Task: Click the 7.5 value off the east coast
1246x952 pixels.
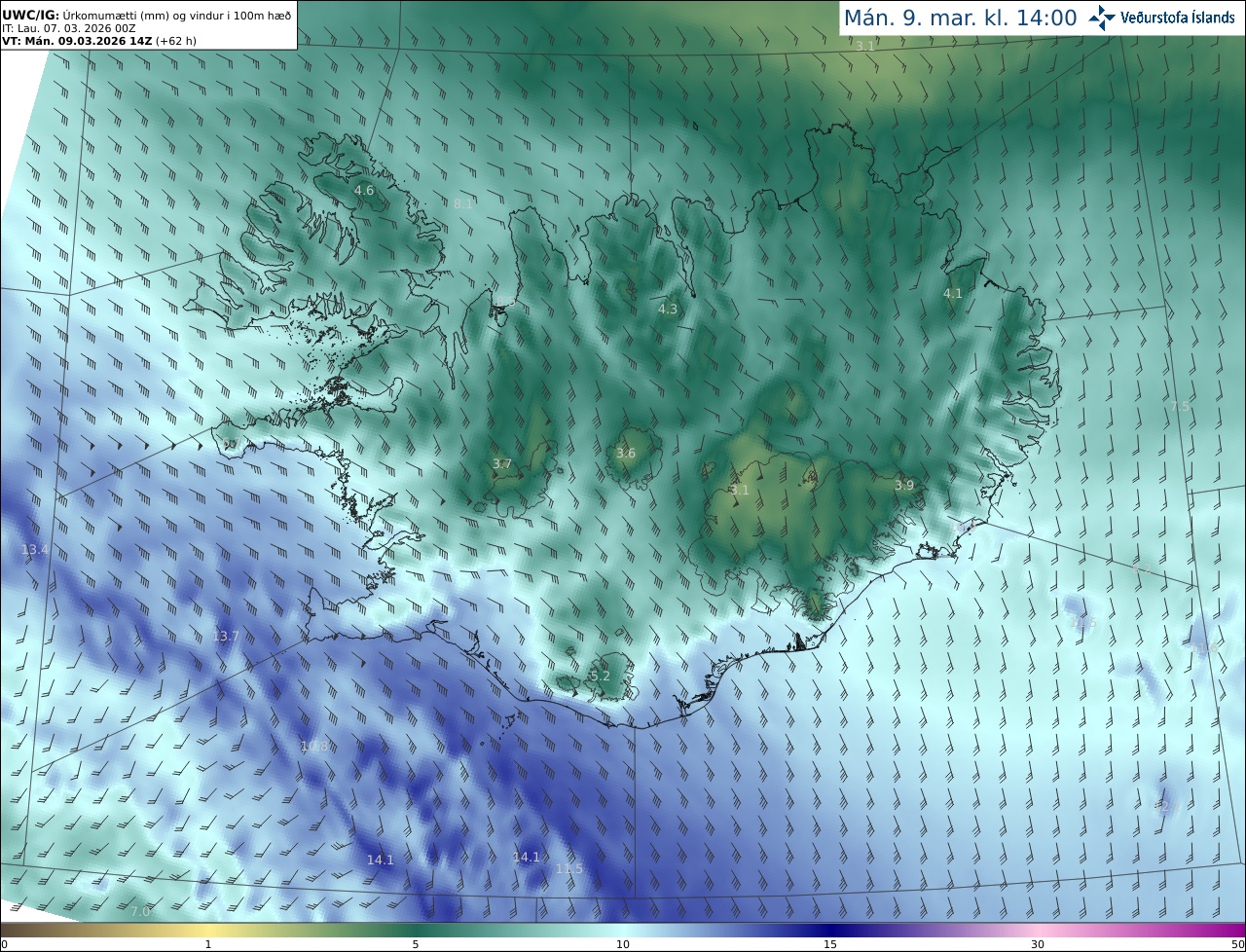Action: [1180, 406]
